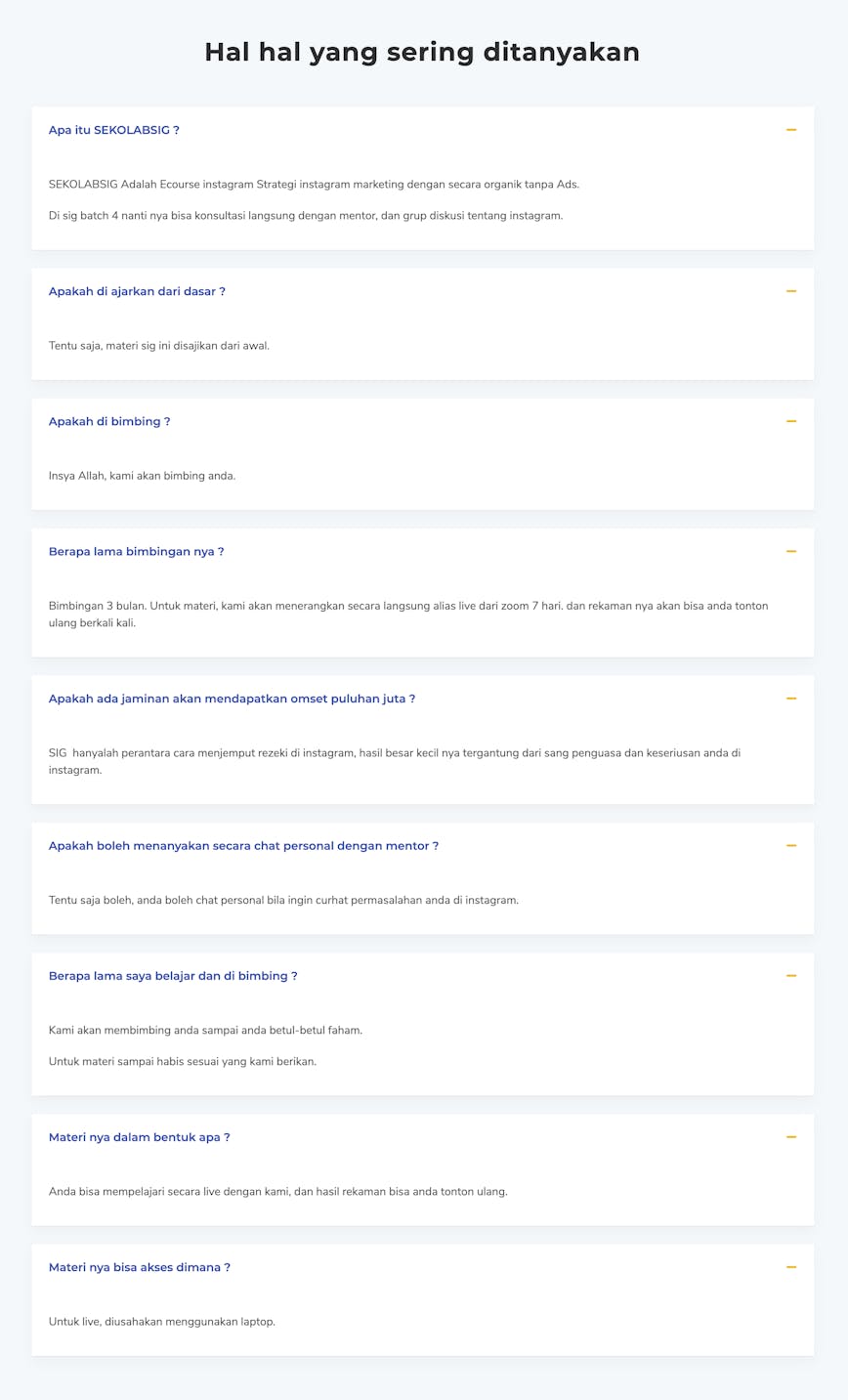Collapse the jaminan omset puluhan juta question
Image resolution: width=848 pixels, height=1400 pixels.
click(232, 699)
